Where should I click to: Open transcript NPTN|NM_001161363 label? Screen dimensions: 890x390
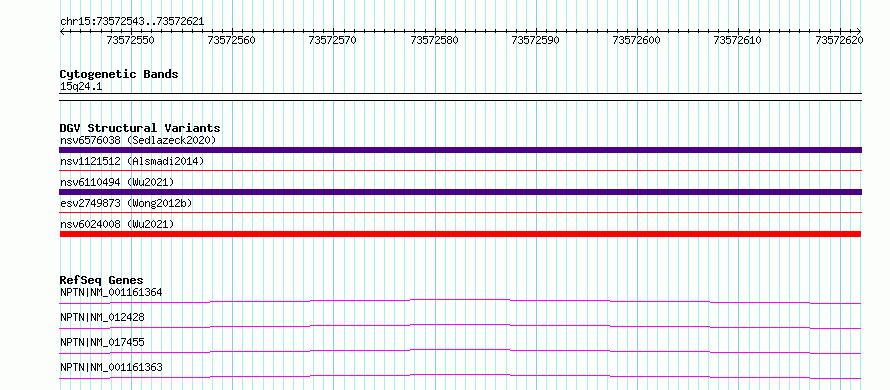coord(111,367)
